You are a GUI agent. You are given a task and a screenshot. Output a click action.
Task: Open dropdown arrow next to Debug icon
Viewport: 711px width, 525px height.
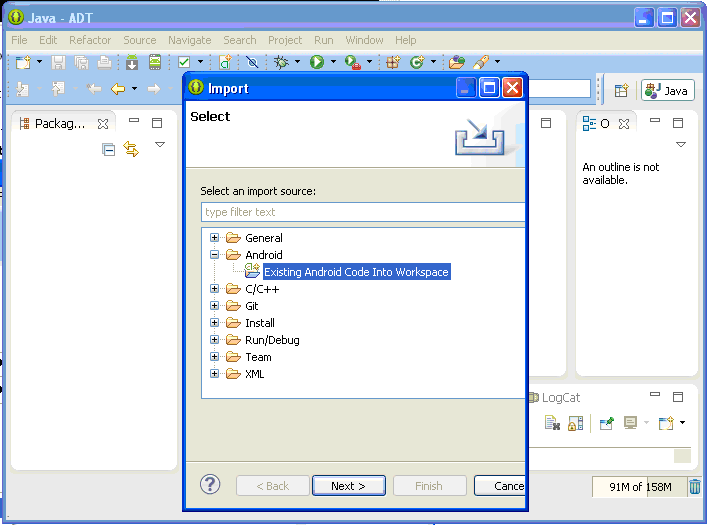(297, 62)
